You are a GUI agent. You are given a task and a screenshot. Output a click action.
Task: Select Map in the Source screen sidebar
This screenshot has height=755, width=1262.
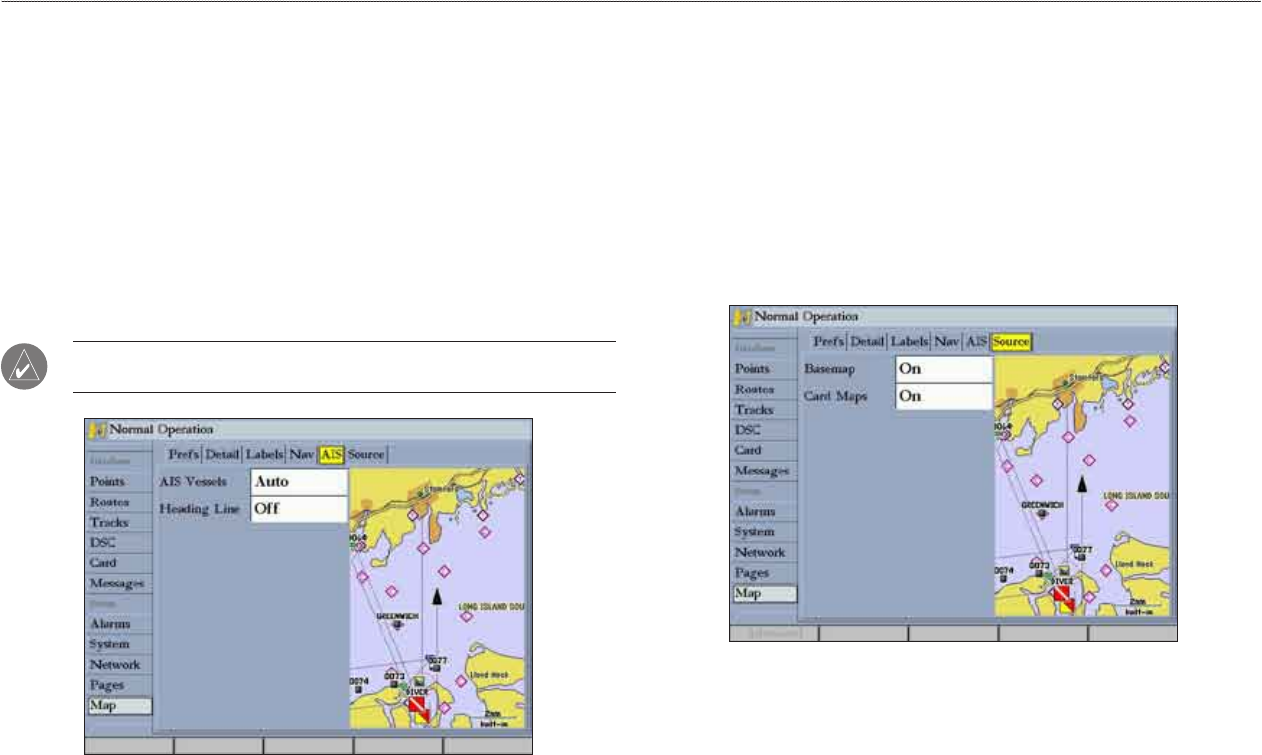(764, 593)
